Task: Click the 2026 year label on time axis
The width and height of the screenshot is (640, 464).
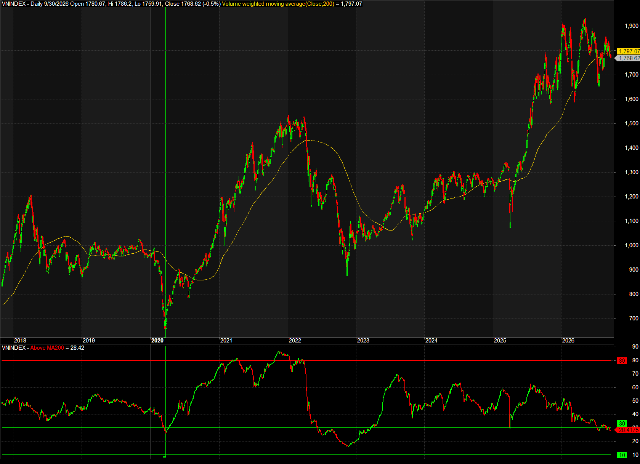Action: [x=568, y=340]
